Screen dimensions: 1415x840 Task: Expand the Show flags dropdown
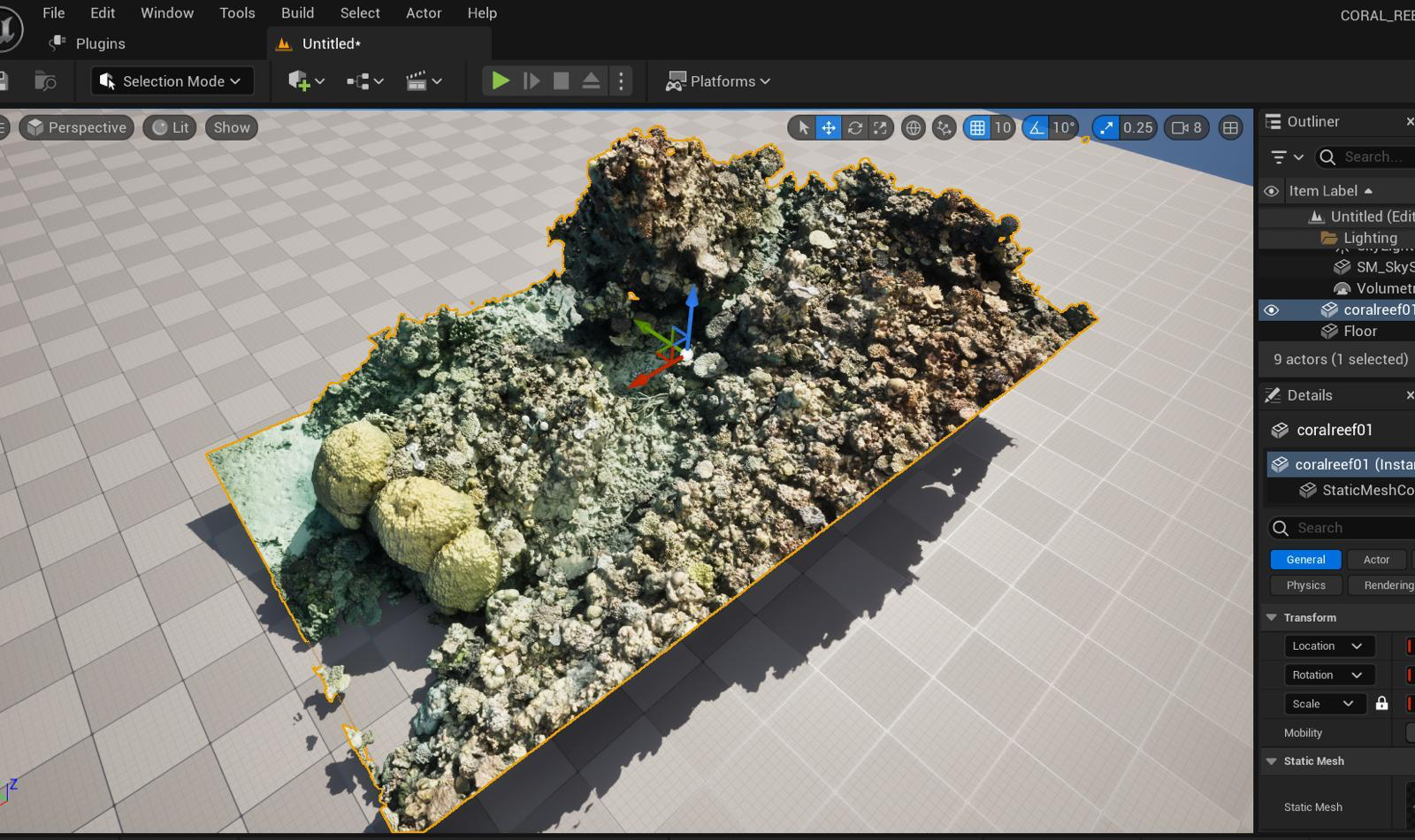tap(230, 127)
